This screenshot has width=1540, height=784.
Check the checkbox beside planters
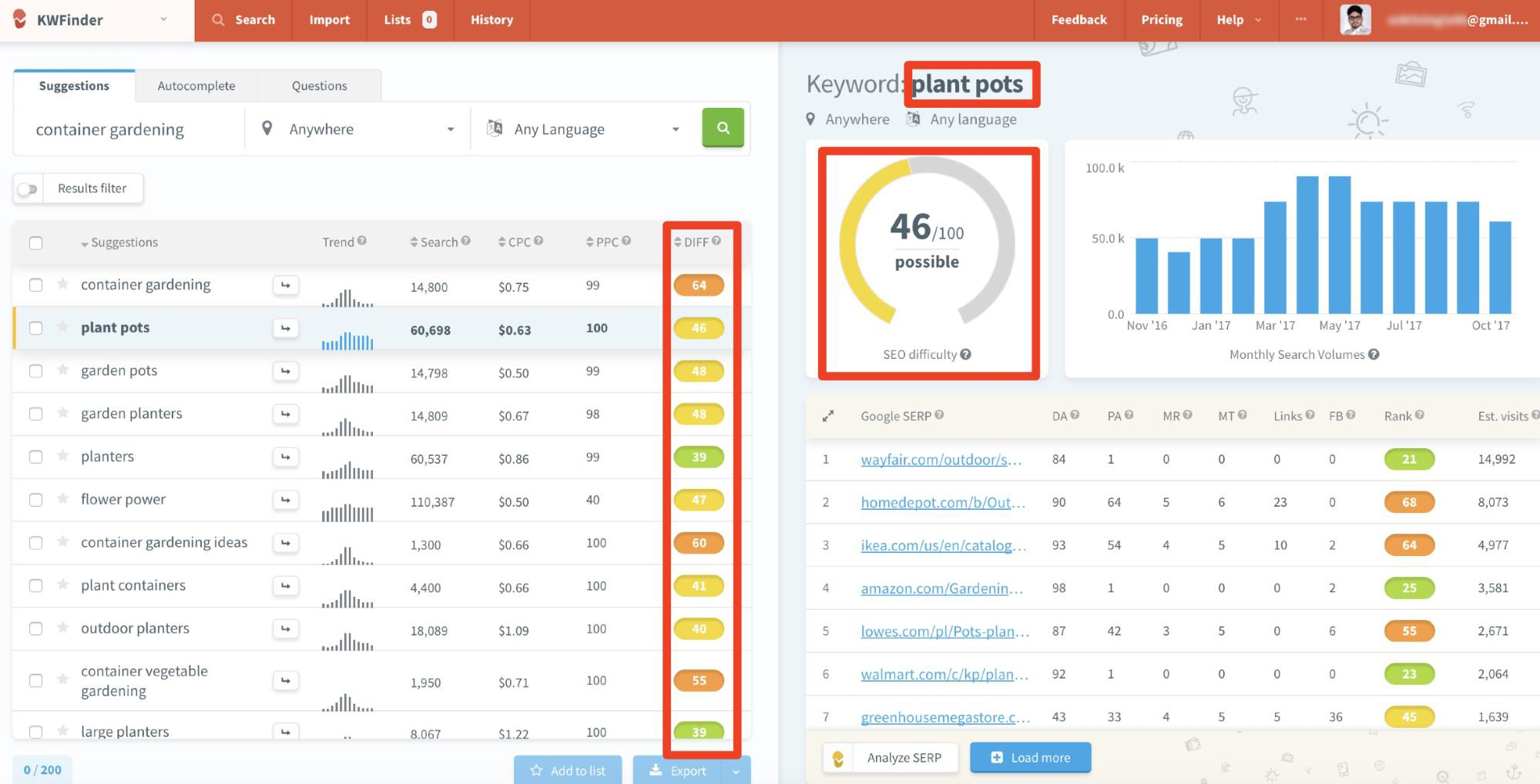coord(35,456)
